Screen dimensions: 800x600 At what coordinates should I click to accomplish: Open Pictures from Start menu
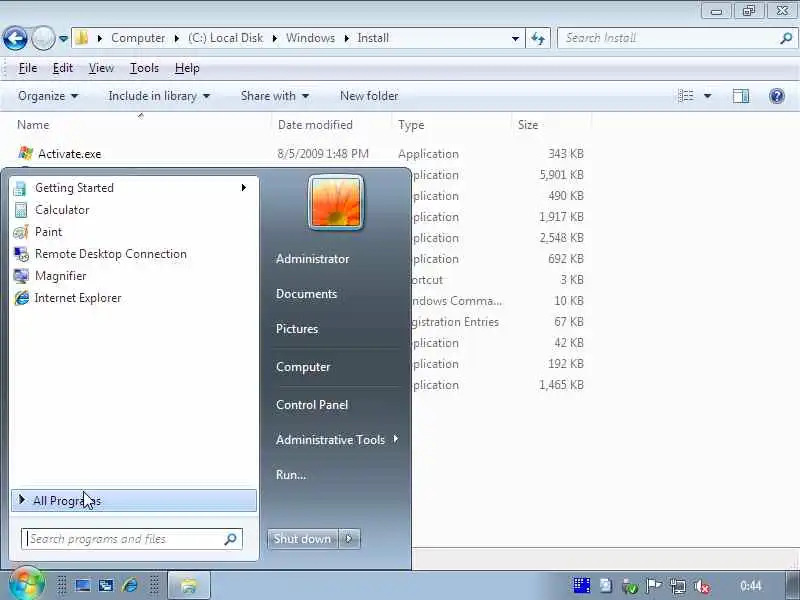click(x=297, y=329)
